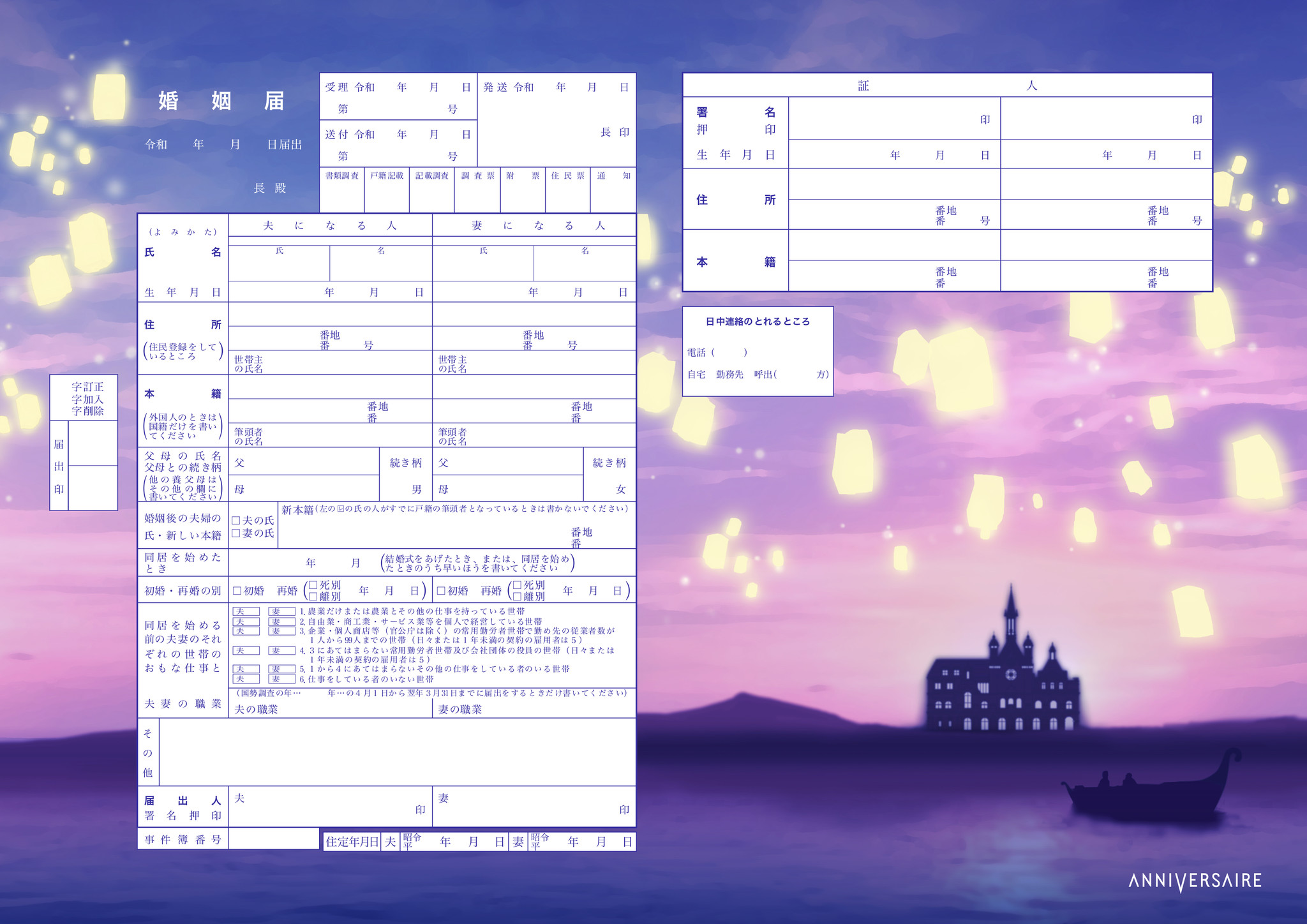Click the 夫の職業 occupation field
This screenshot has height=924, width=1307.
click(x=331, y=709)
